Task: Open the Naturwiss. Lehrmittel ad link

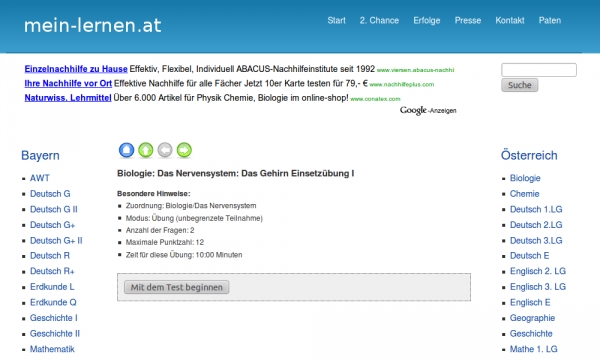Action: tap(68, 98)
